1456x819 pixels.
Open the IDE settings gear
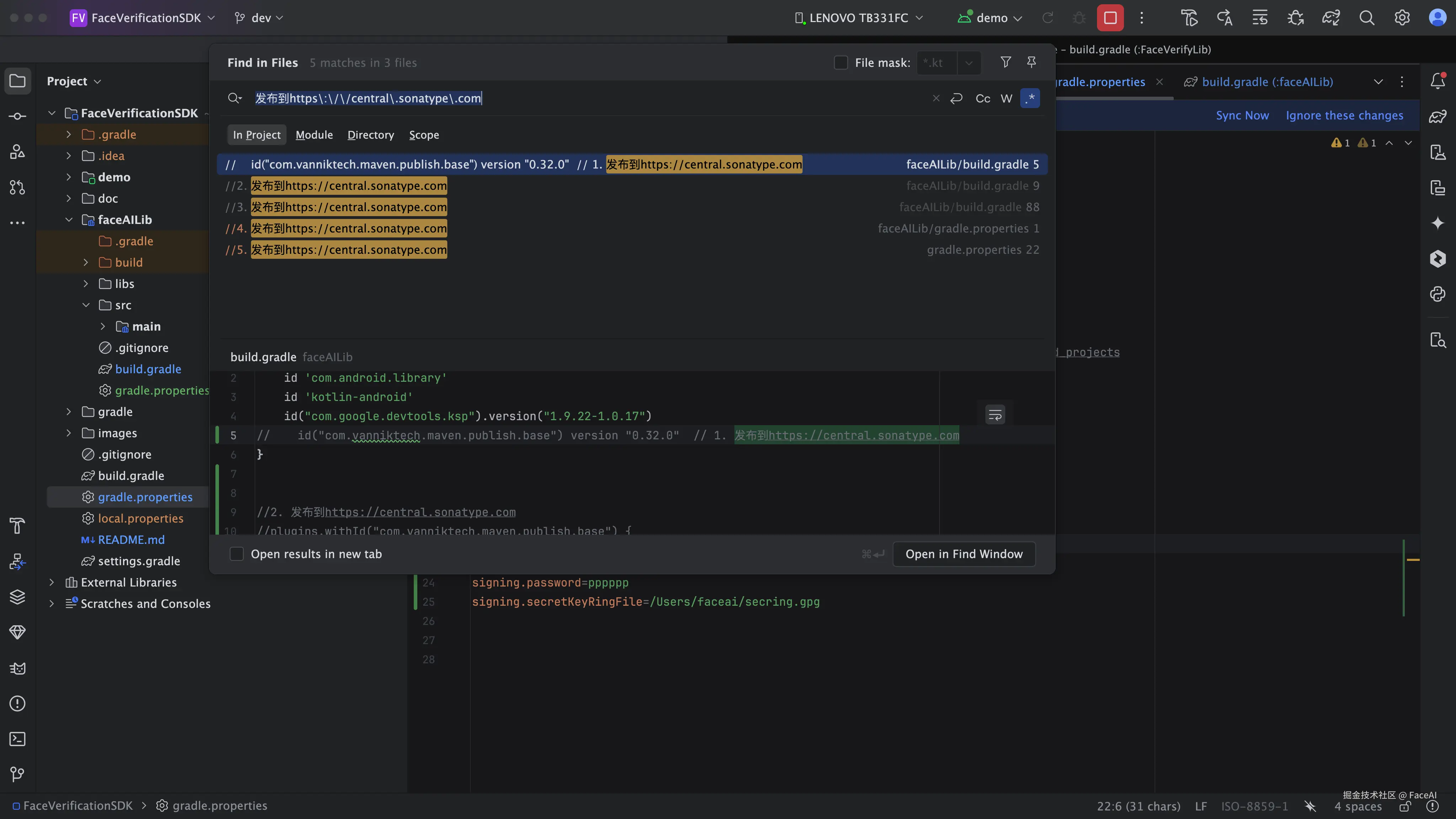(x=1402, y=18)
